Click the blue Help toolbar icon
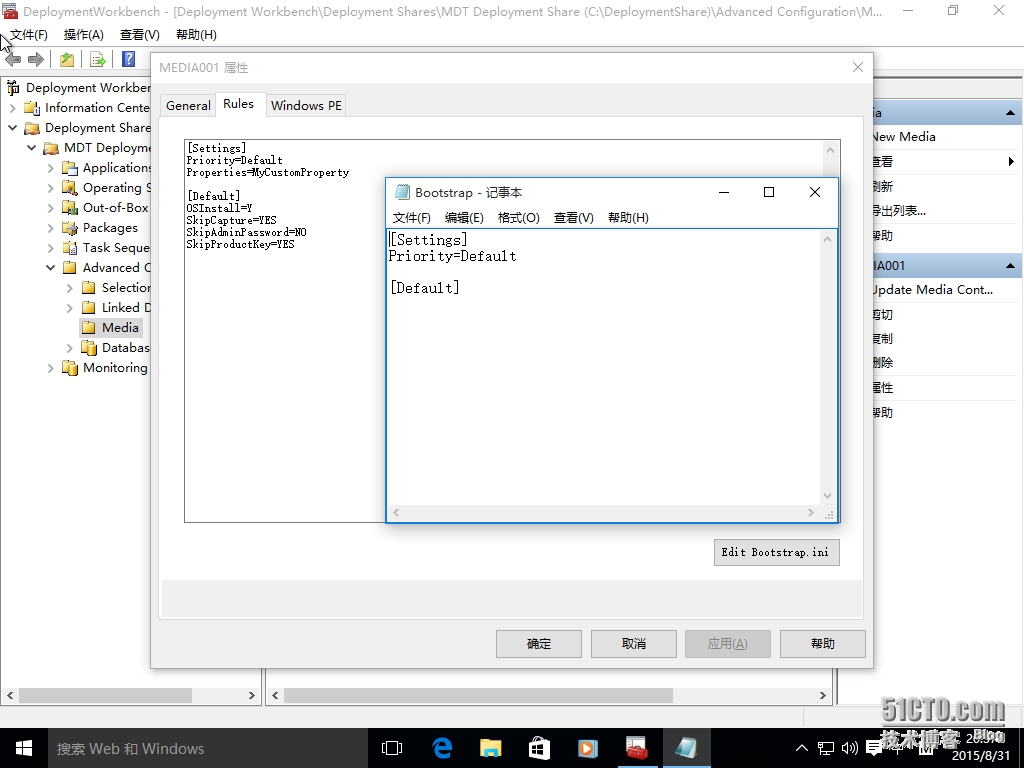1024x768 pixels. coord(129,59)
